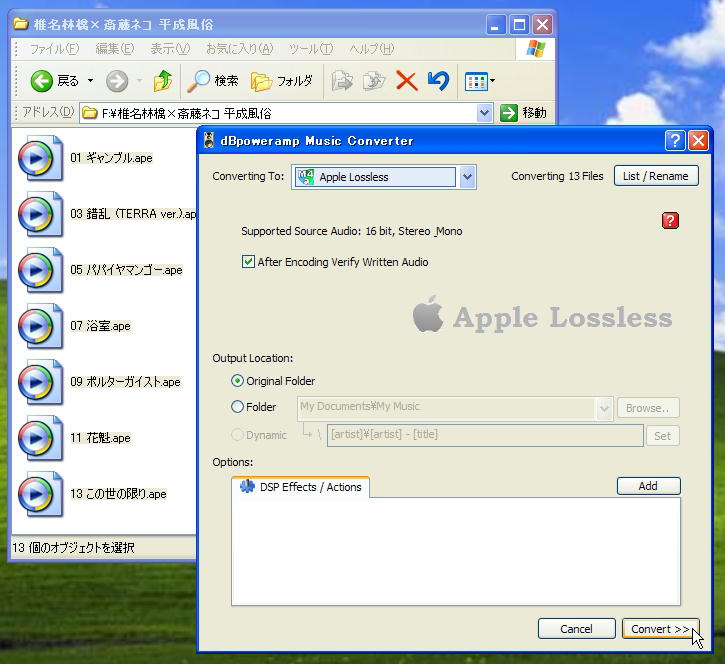
Task: Minimize the Explorer window
Action: [495, 24]
